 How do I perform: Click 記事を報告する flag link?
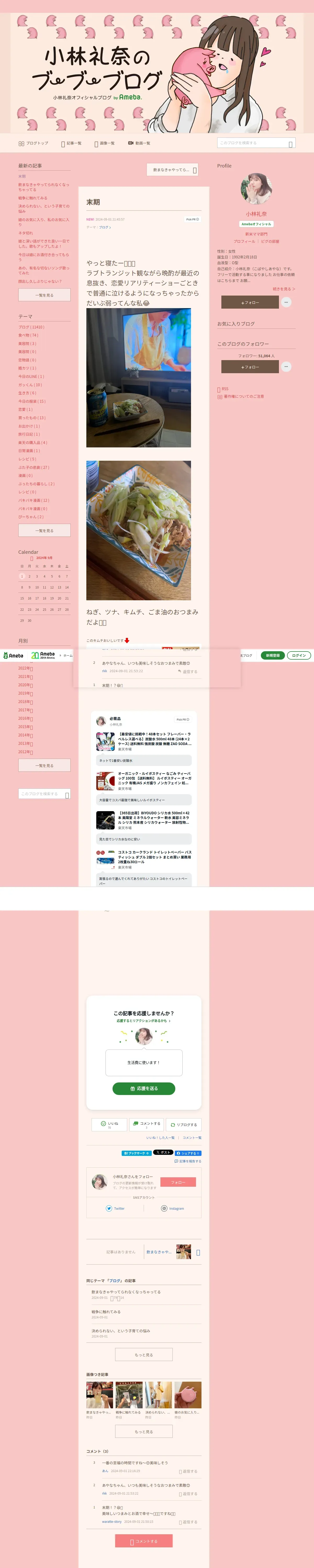point(188,1161)
